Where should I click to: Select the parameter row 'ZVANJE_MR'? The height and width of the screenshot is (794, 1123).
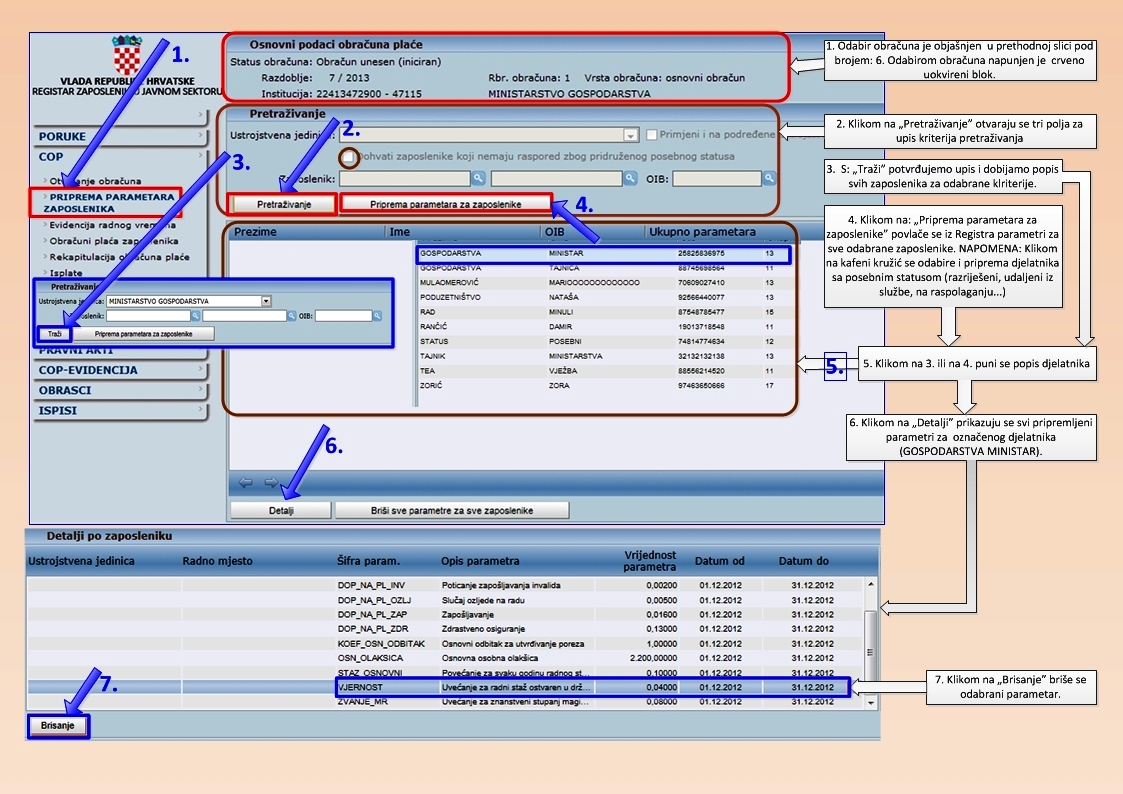coord(445,702)
